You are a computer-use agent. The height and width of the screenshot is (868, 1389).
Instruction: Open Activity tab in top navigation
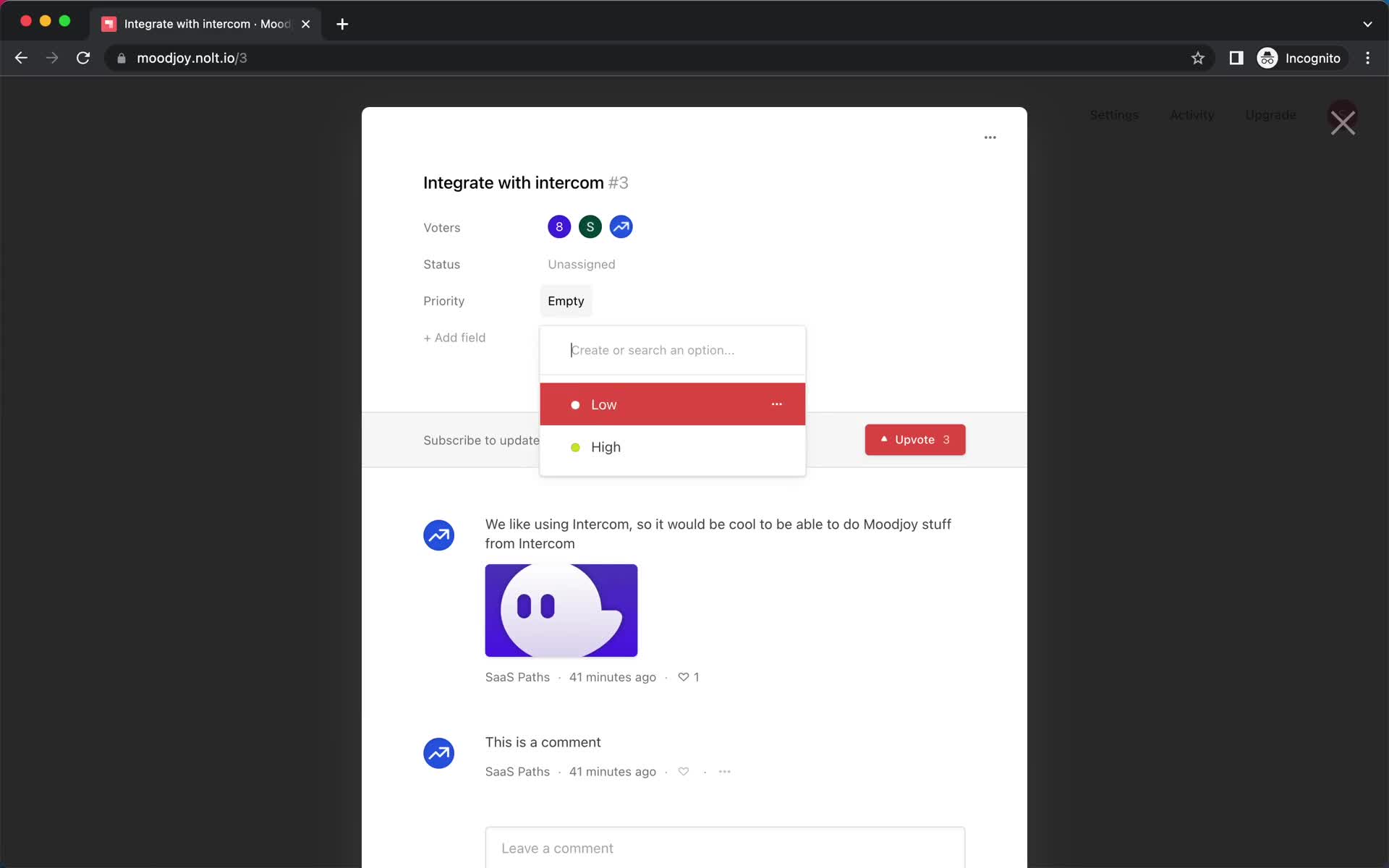[x=1191, y=114]
